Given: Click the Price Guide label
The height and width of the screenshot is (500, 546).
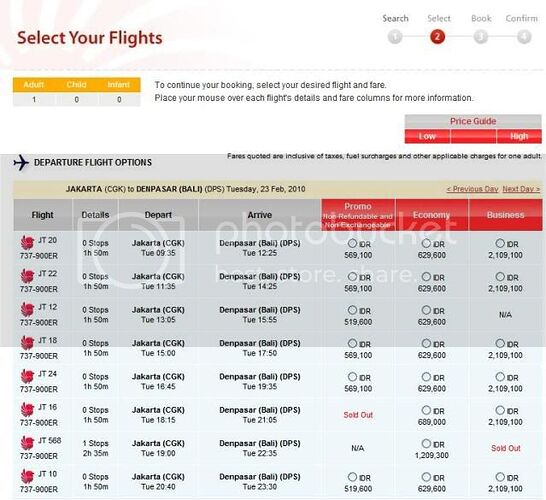Looking at the screenshot, I should pyautogui.click(x=473, y=121).
